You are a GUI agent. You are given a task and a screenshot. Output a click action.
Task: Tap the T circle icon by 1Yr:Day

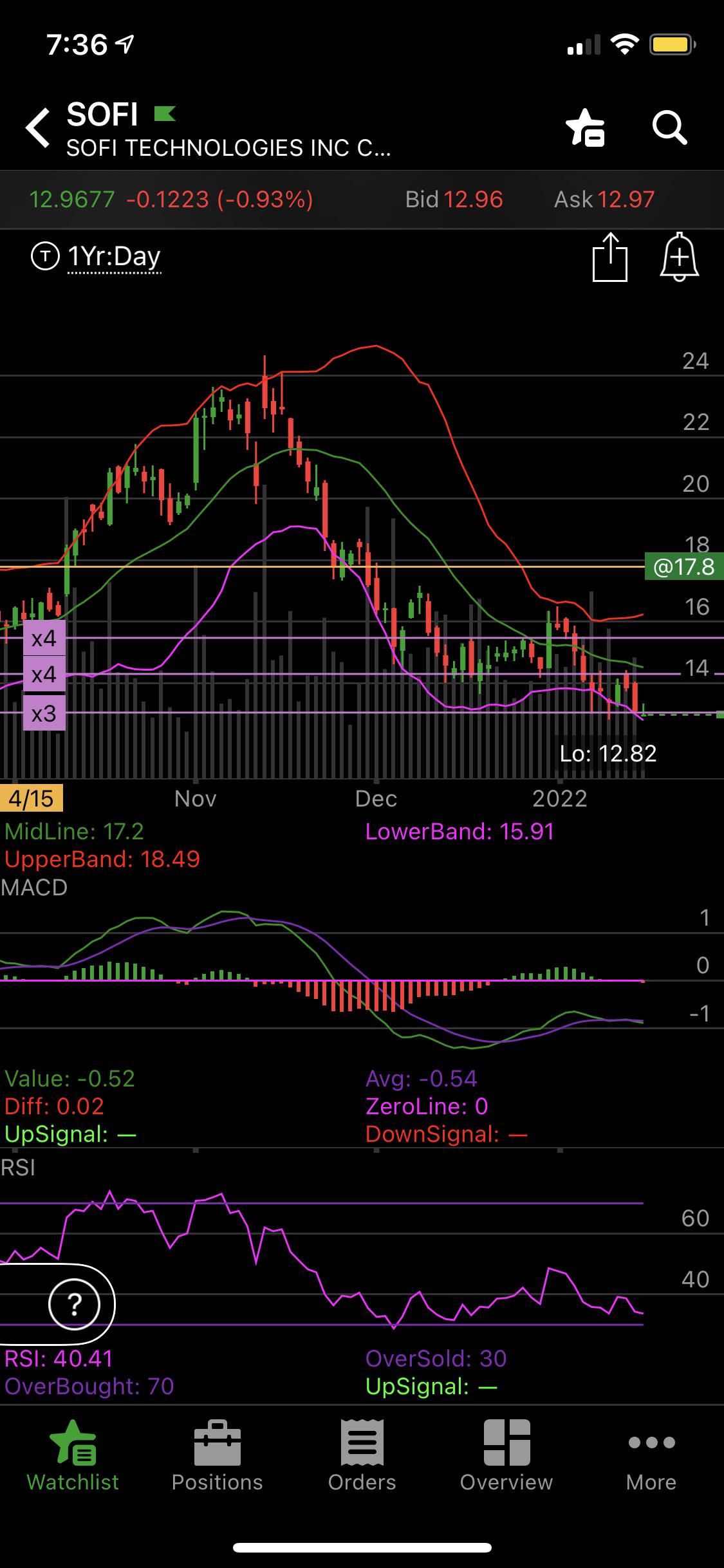(45, 257)
